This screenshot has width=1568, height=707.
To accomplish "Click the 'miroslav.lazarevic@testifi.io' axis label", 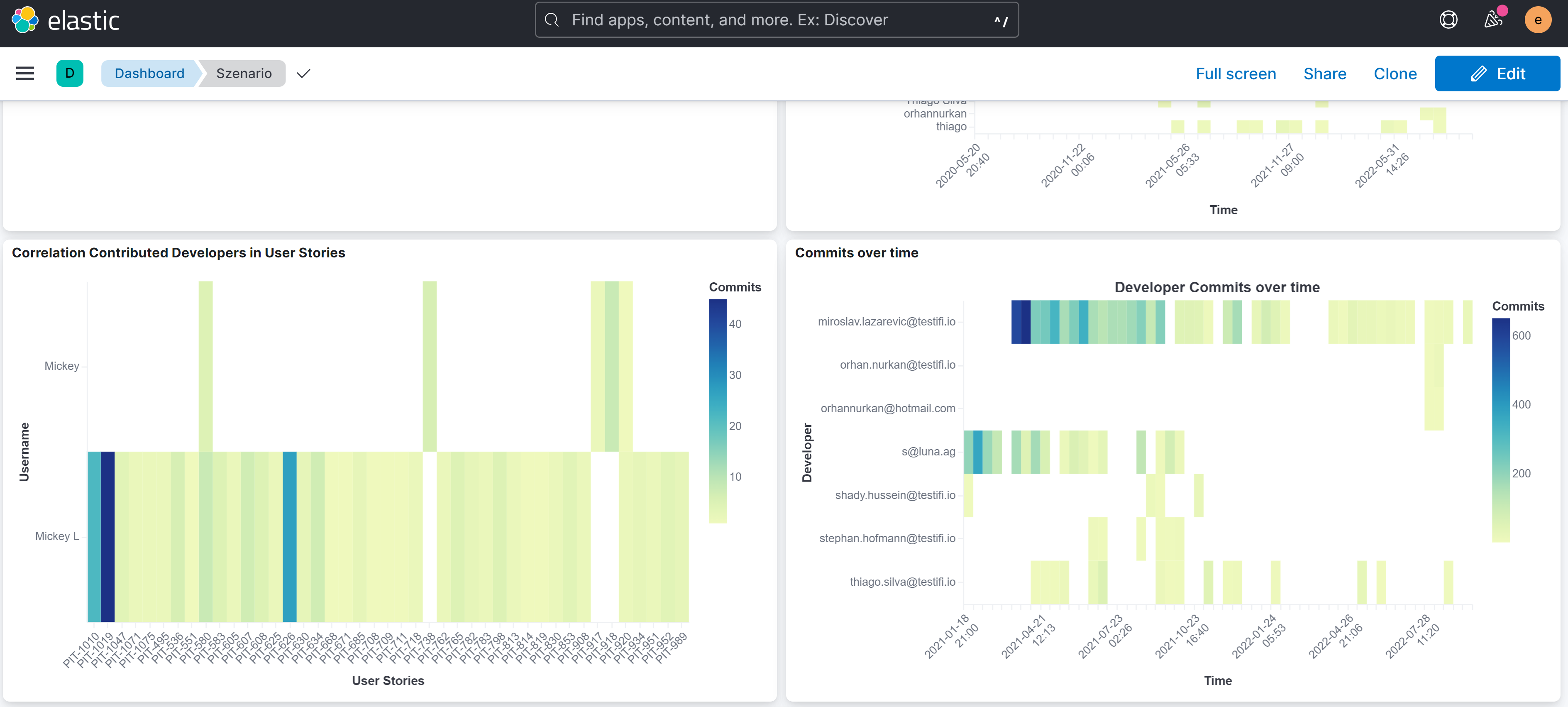I will [x=886, y=321].
